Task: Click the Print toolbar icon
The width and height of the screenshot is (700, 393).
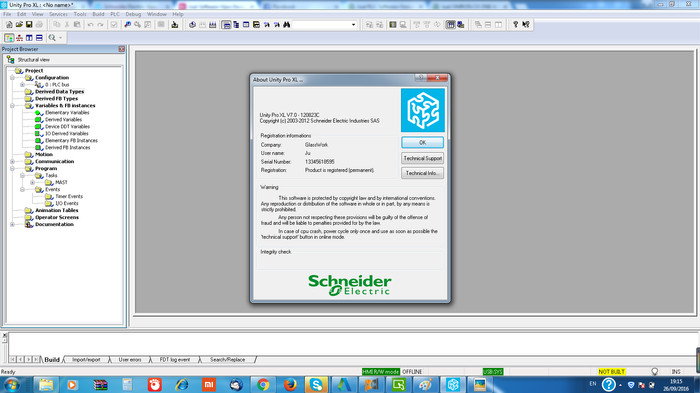Action: point(39,25)
